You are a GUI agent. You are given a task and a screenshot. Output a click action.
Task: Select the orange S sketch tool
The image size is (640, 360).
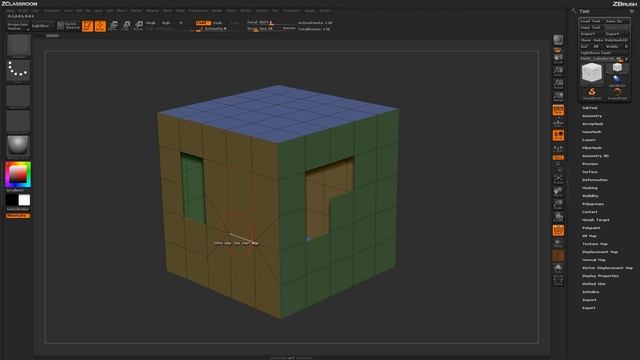592,93
